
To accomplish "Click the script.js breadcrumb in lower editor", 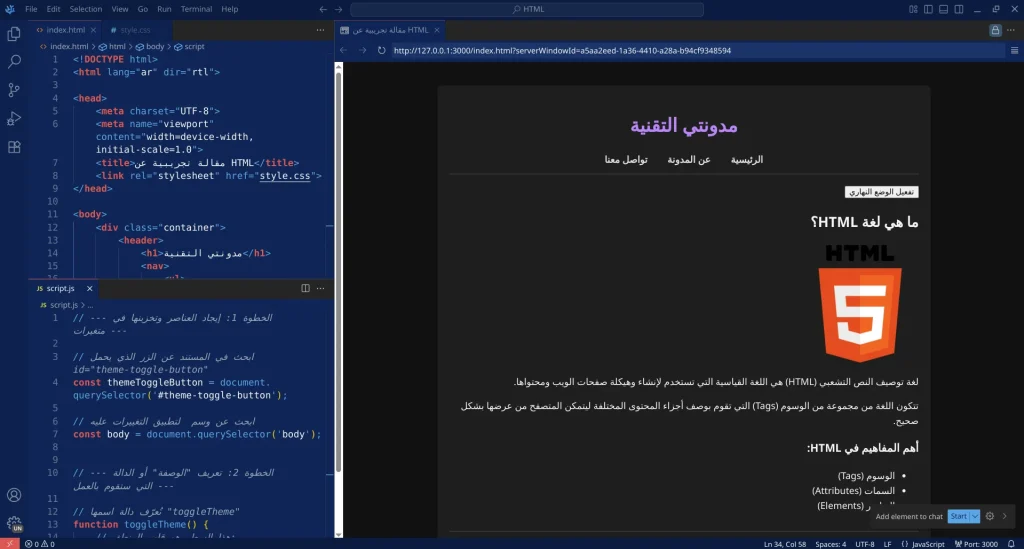I will click(59, 305).
